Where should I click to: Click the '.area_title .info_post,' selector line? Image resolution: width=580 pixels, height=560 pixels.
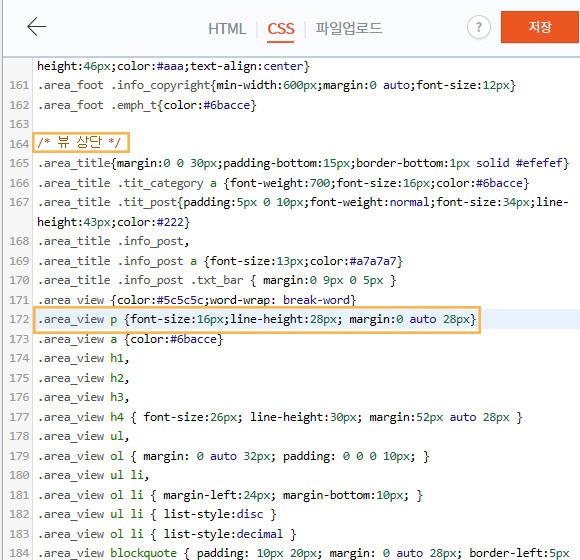tap(113, 241)
